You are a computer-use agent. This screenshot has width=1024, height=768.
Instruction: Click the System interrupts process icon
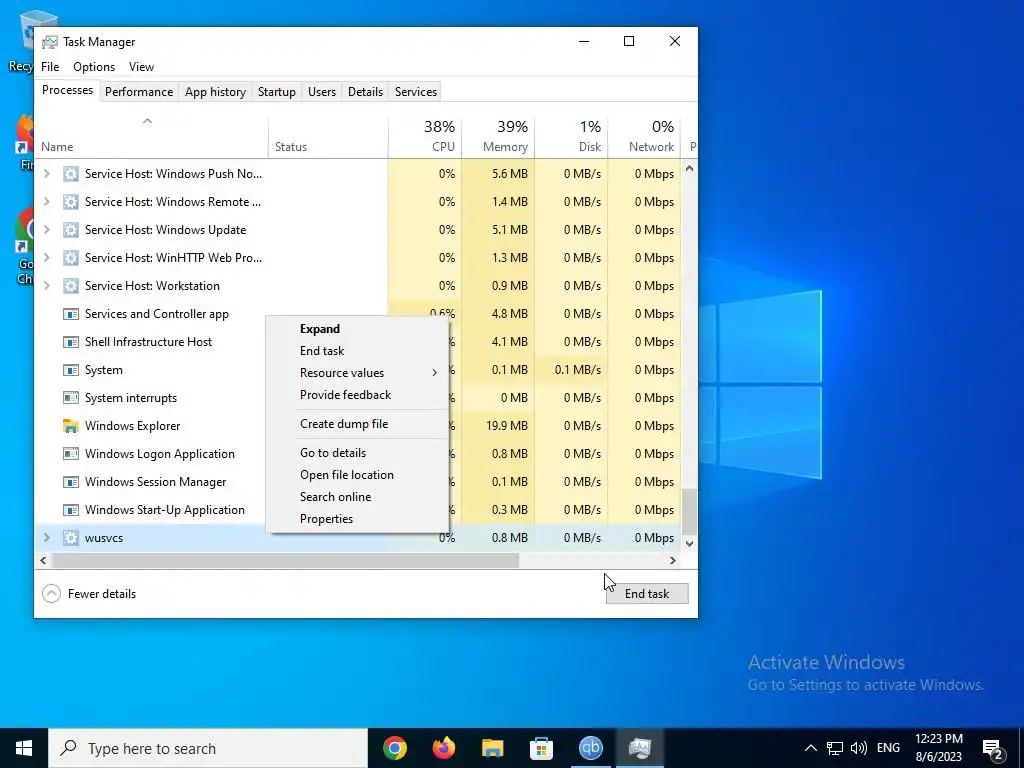(71, 398)
